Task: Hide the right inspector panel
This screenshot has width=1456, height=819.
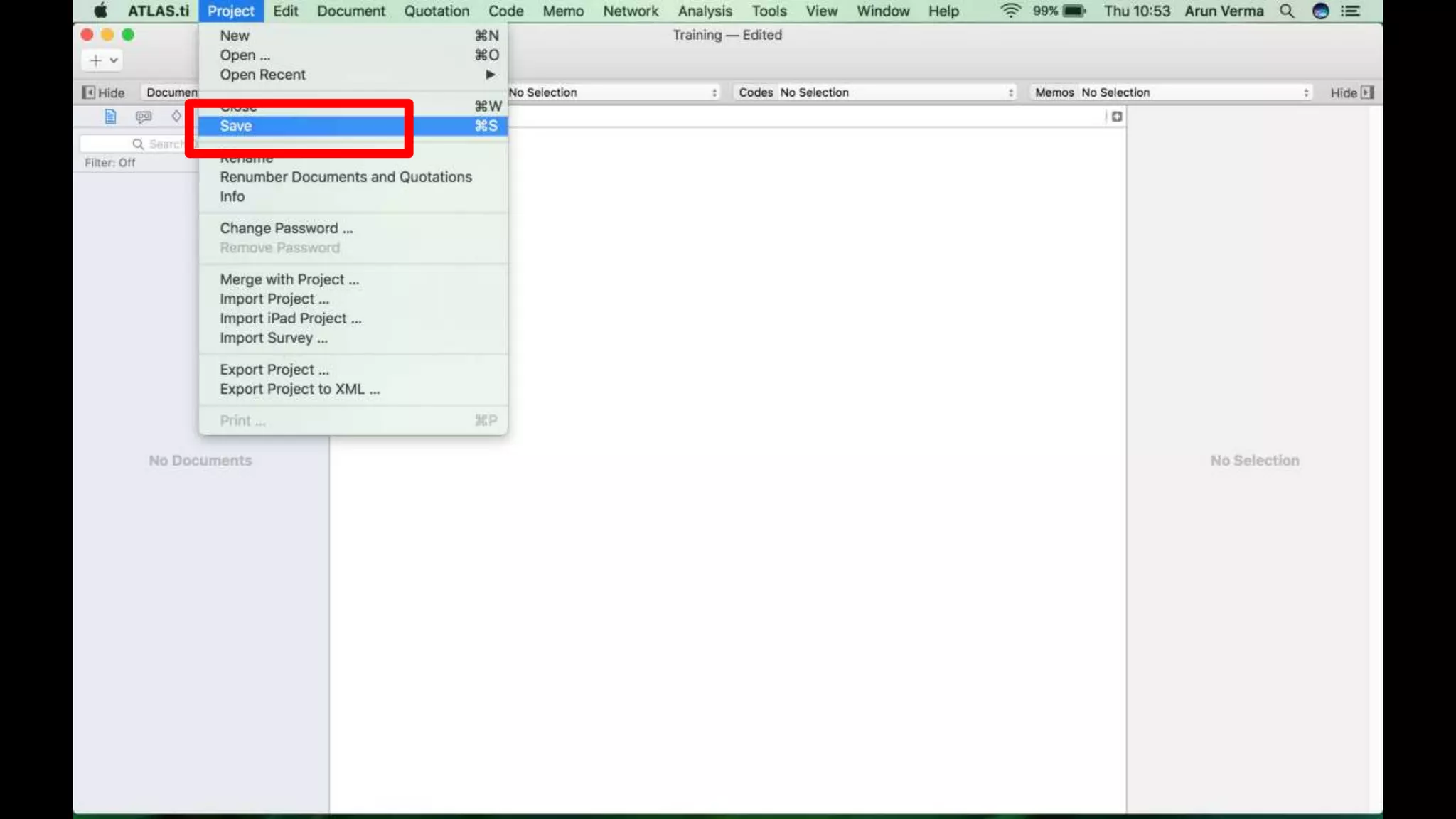Action: (1351, 92)
